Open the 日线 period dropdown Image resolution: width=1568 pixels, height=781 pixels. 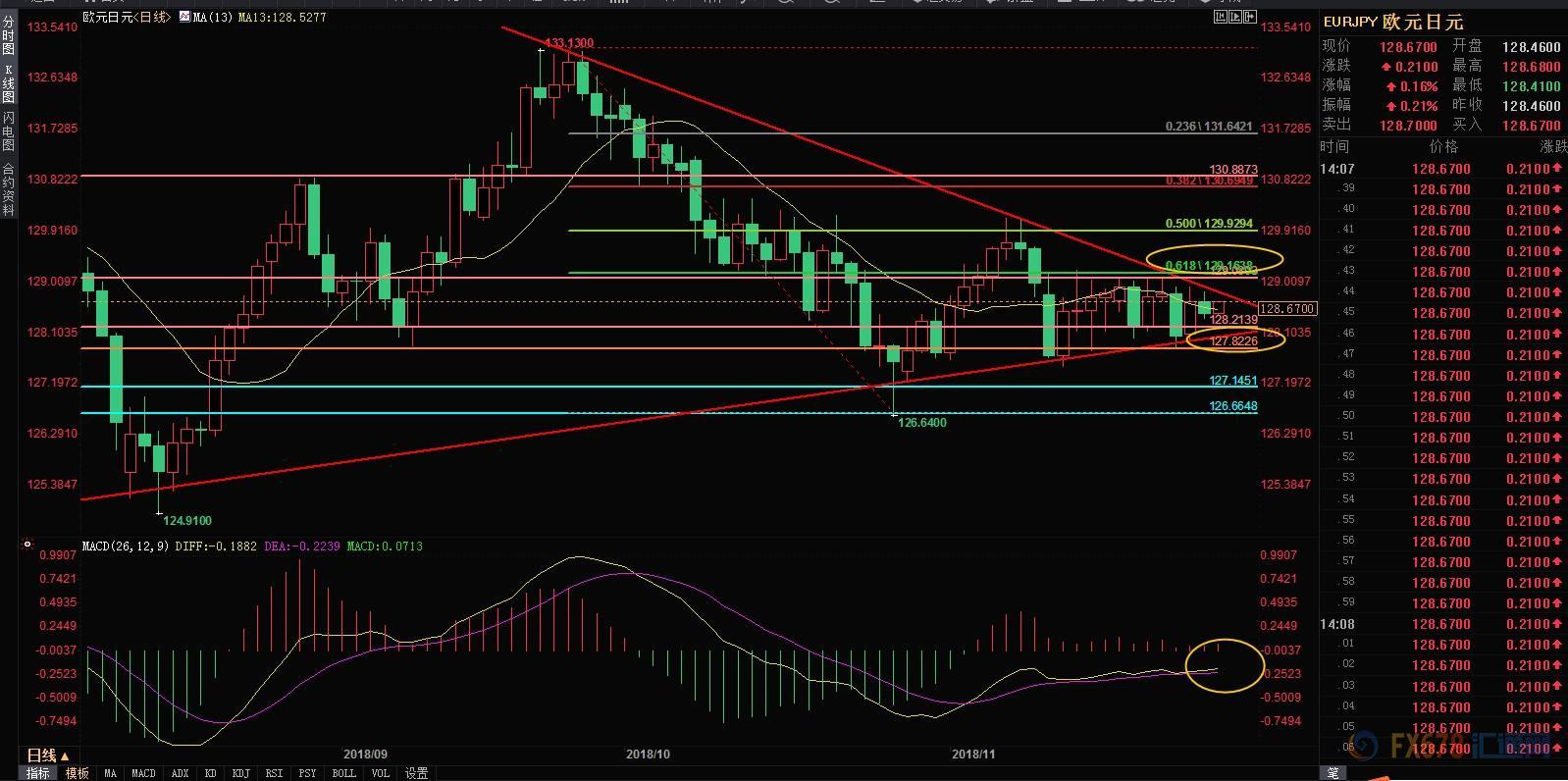click(x=47, y=755)
